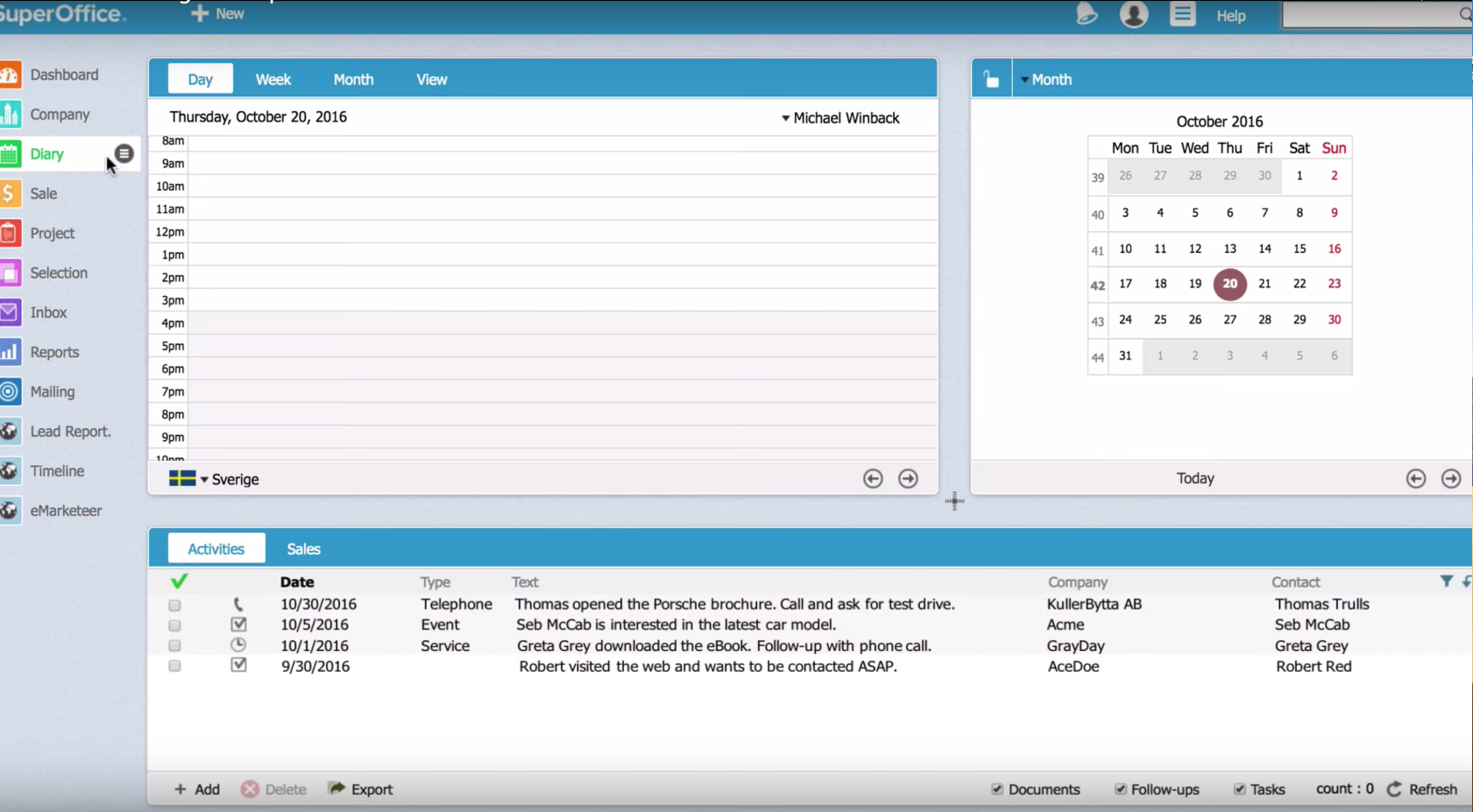Screen dimensions: 1473x812
Task: Open the Project clipboard icon
Action: pos(10,233)
